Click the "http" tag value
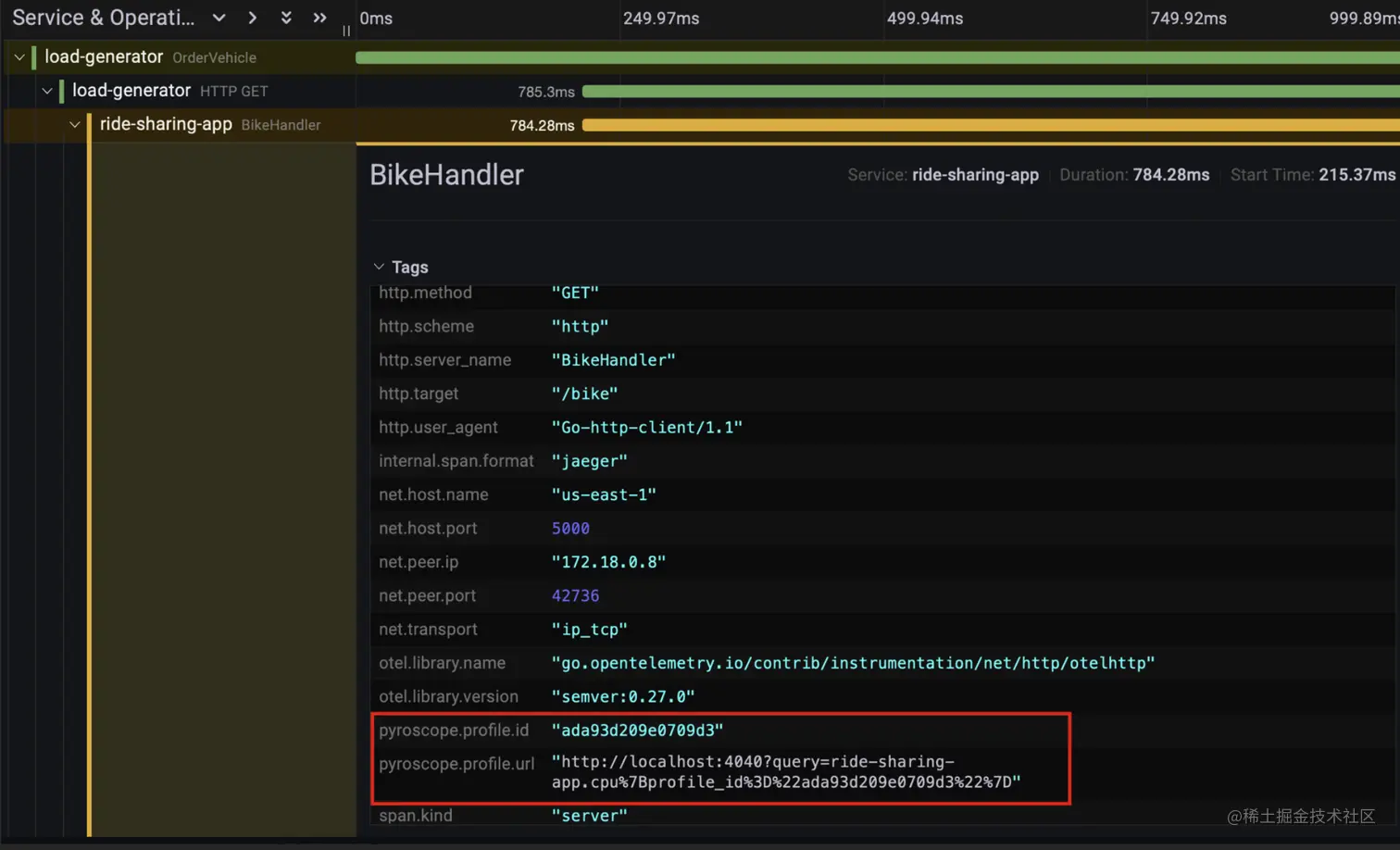 click(581, 327)
